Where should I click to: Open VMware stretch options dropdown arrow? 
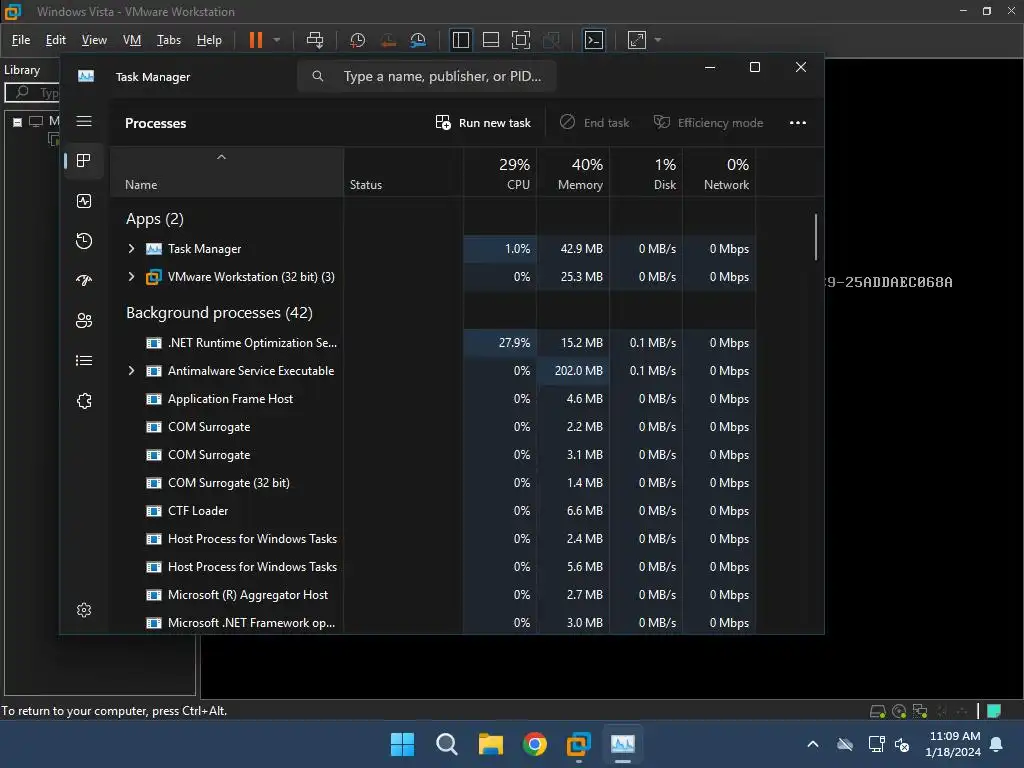658,40
